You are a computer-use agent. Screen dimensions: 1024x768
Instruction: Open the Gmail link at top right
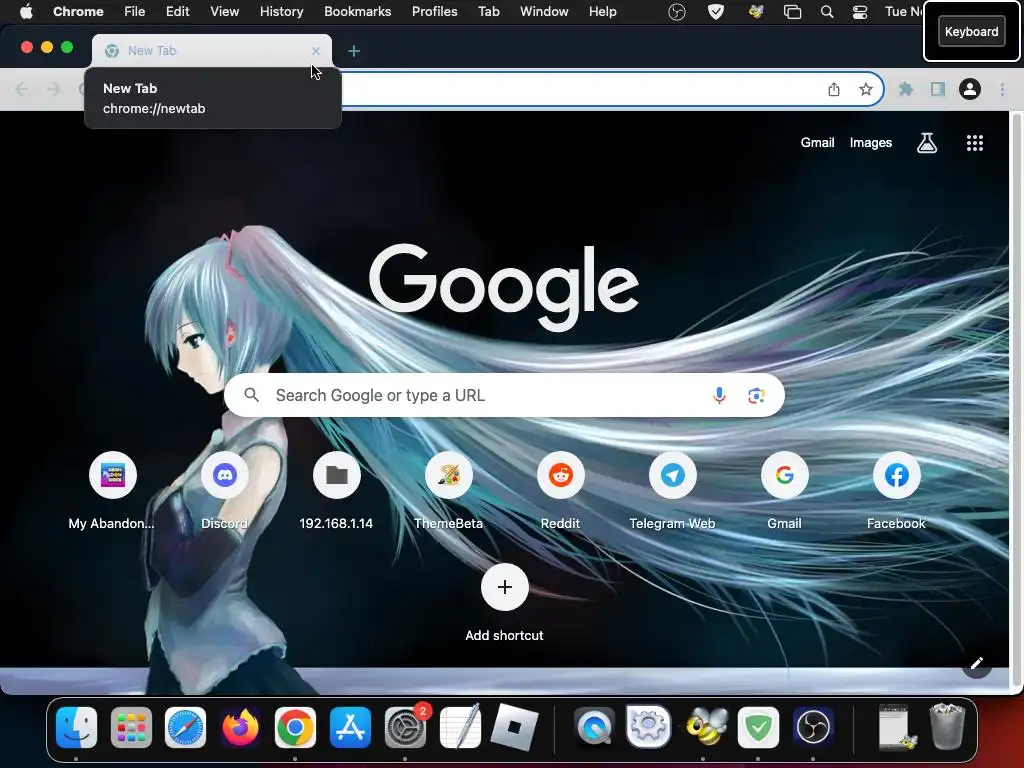[x=817, y=142]
